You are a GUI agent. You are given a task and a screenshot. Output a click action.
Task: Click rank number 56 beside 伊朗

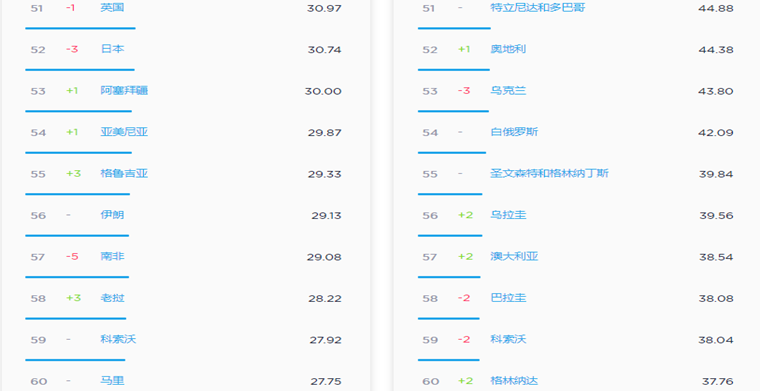click(x=38, y=216)
